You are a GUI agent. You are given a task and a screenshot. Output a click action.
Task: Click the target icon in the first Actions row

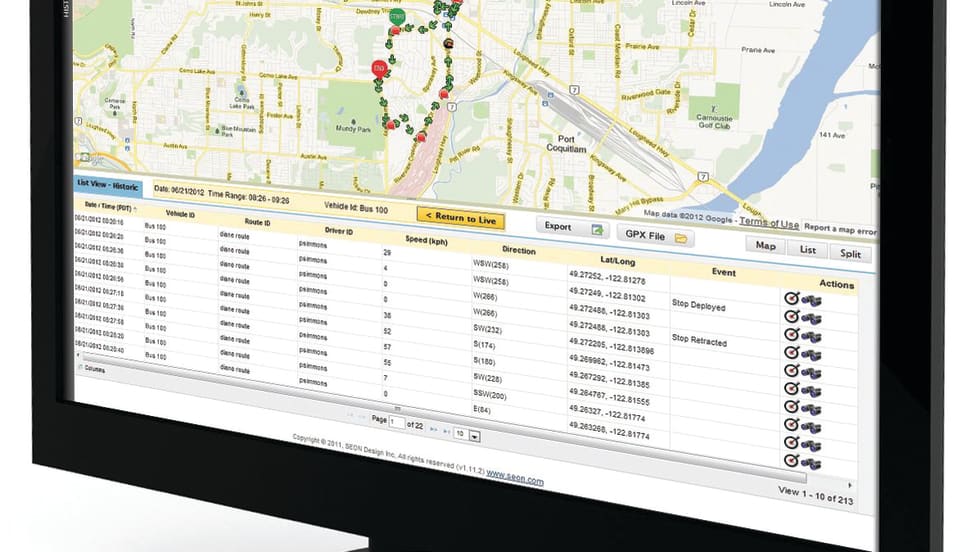pos(791,298)
